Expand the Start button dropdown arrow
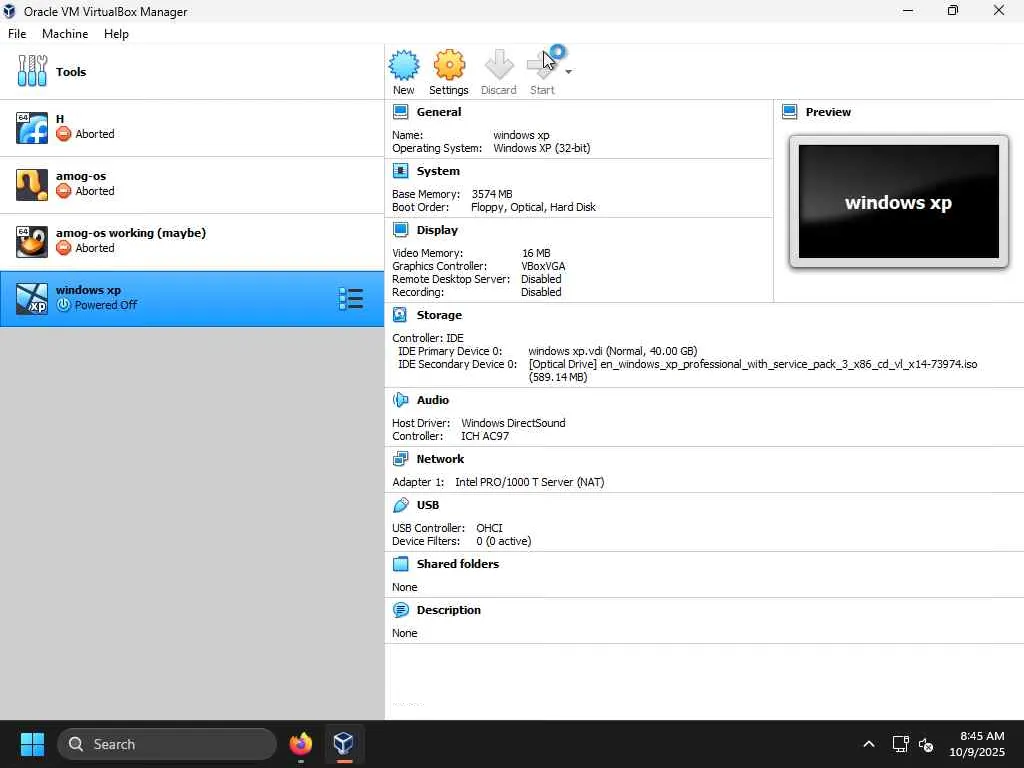 [x=569, y=72]
